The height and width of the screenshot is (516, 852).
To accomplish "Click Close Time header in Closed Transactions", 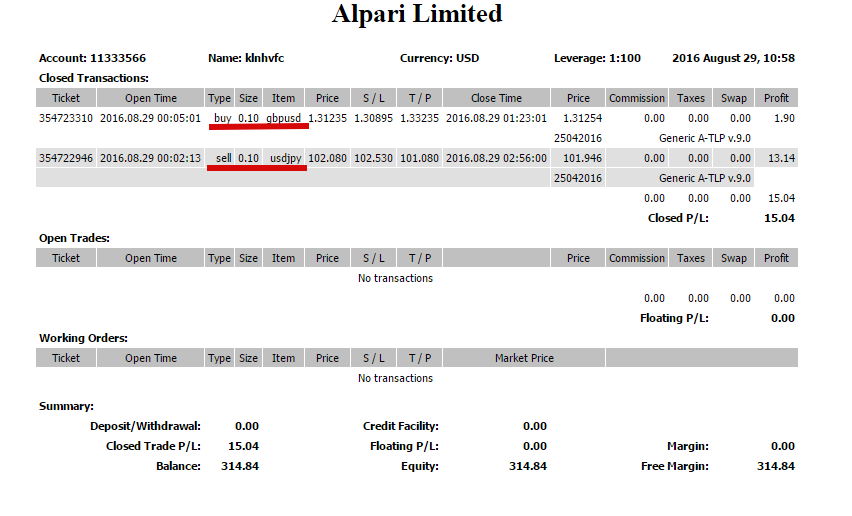I will [496, 98].
